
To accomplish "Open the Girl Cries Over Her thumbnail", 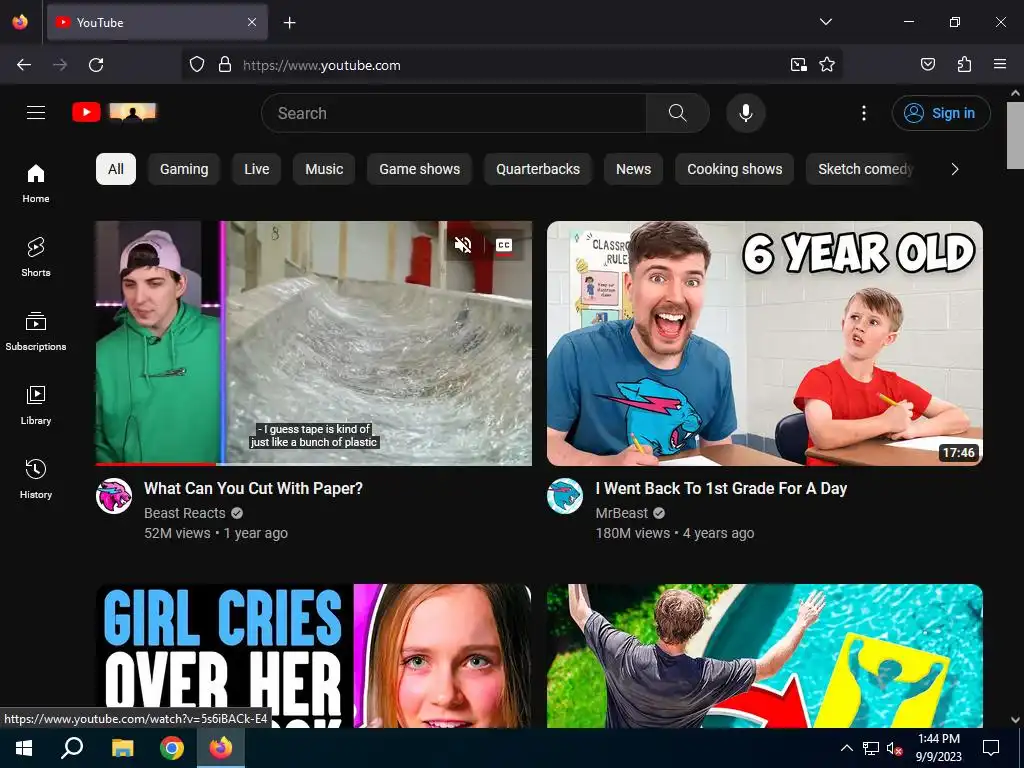I will [x=313, y=656].
